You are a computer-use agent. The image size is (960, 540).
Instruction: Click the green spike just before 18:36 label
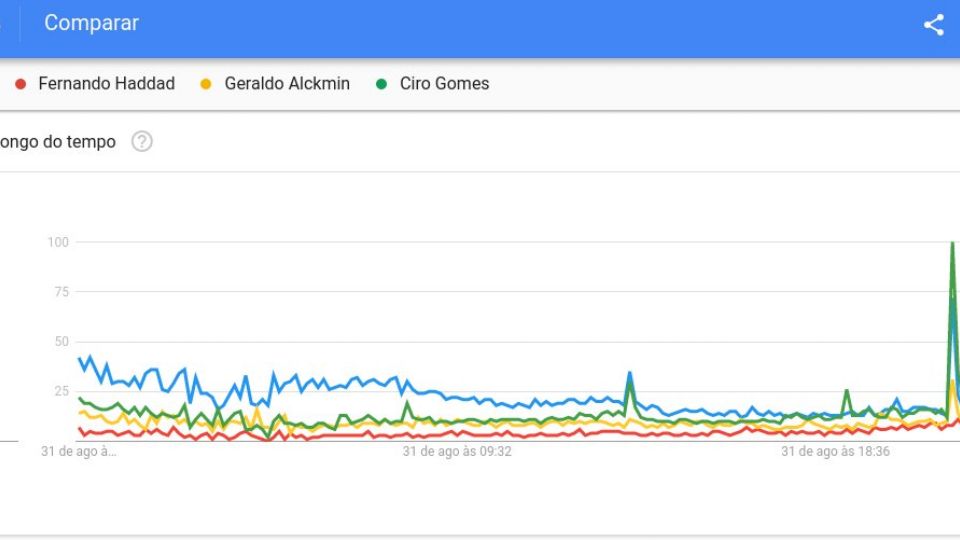tap(847, 391)
